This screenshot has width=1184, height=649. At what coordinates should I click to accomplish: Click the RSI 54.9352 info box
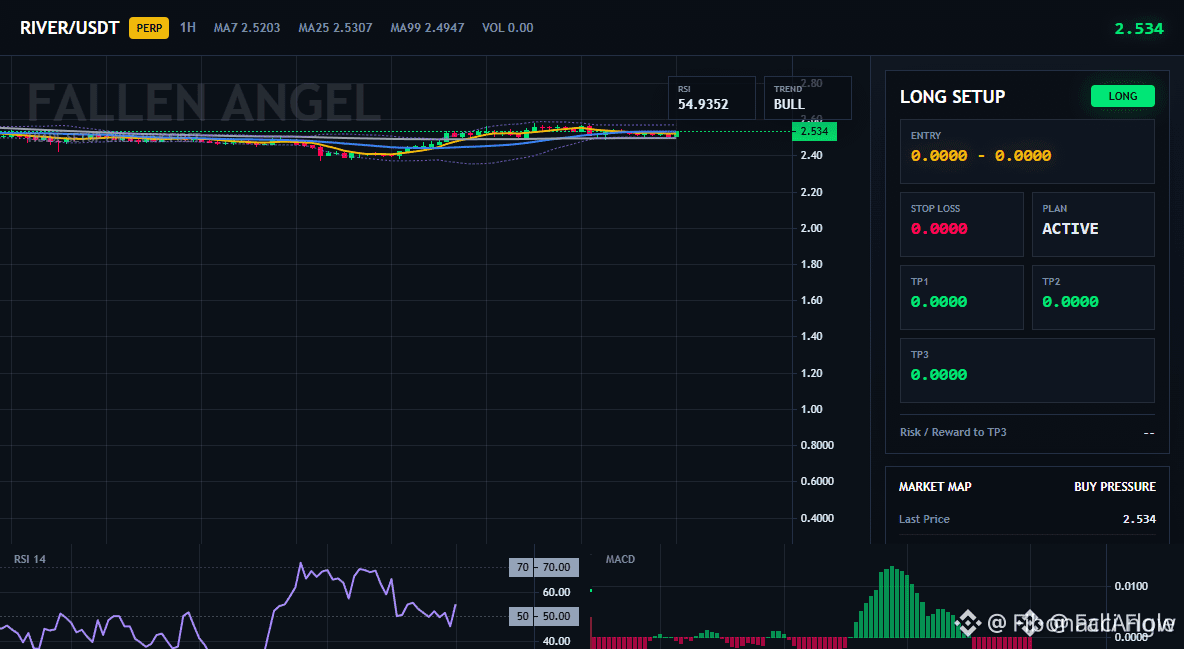pyautogui.click(x=712, y=98)
